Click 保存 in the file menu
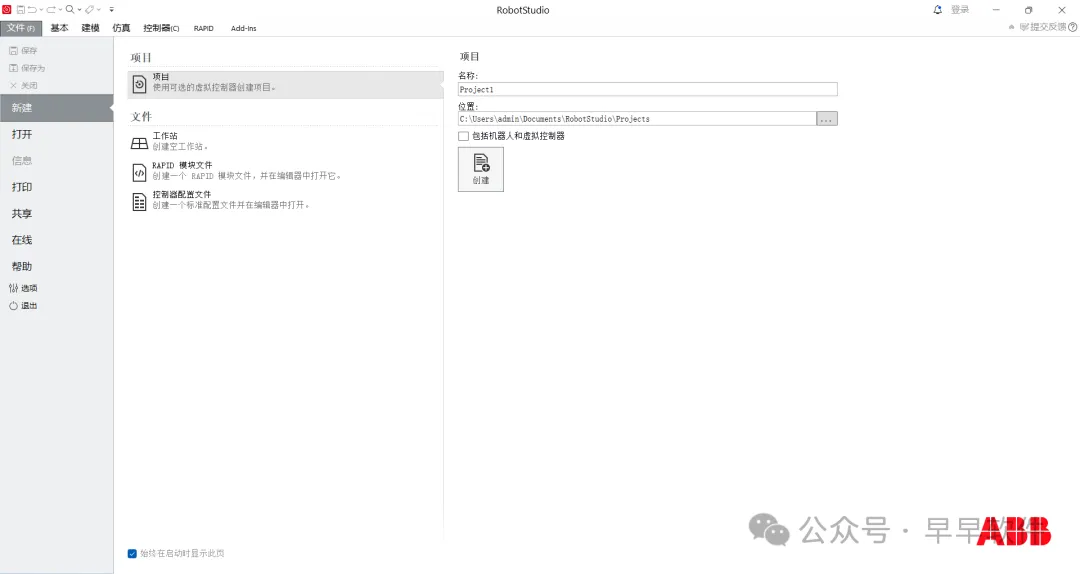Screen dimensions: 1080x574 tap(23, 50)
